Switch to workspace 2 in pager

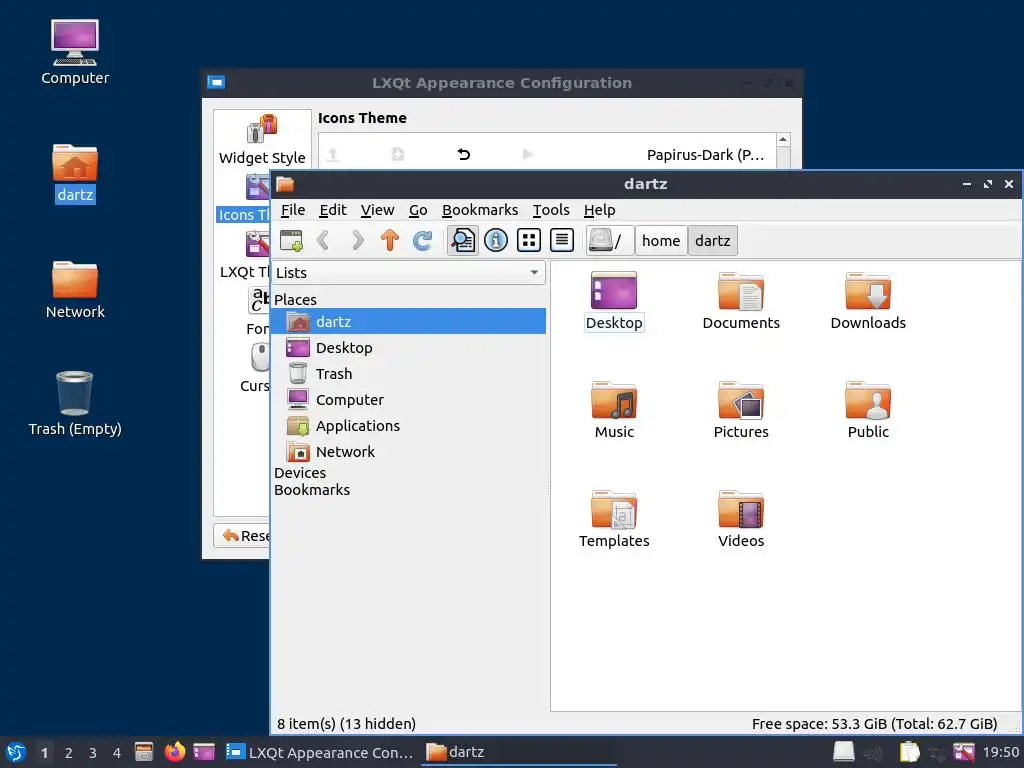[x=69, y=753]
